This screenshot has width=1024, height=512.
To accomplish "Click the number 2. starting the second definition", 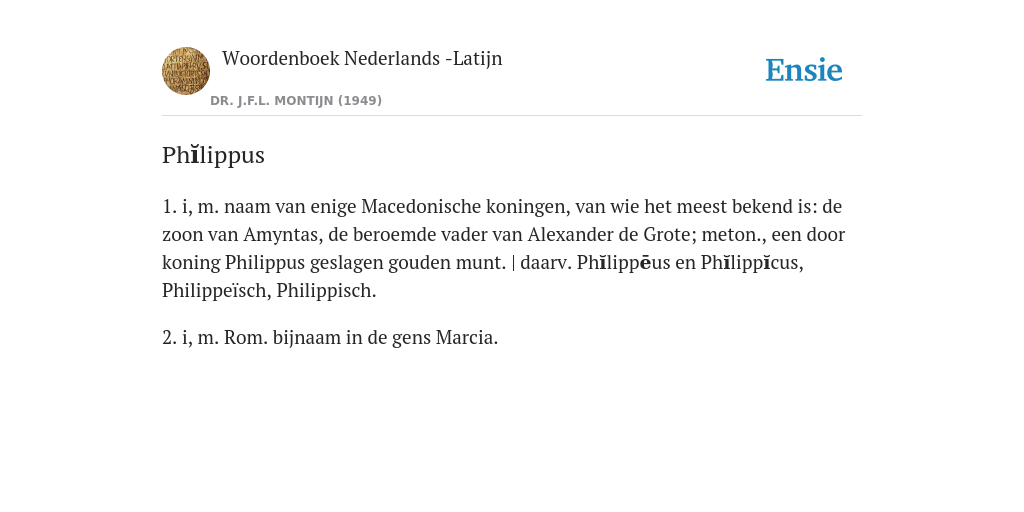I will click(170, 338).
